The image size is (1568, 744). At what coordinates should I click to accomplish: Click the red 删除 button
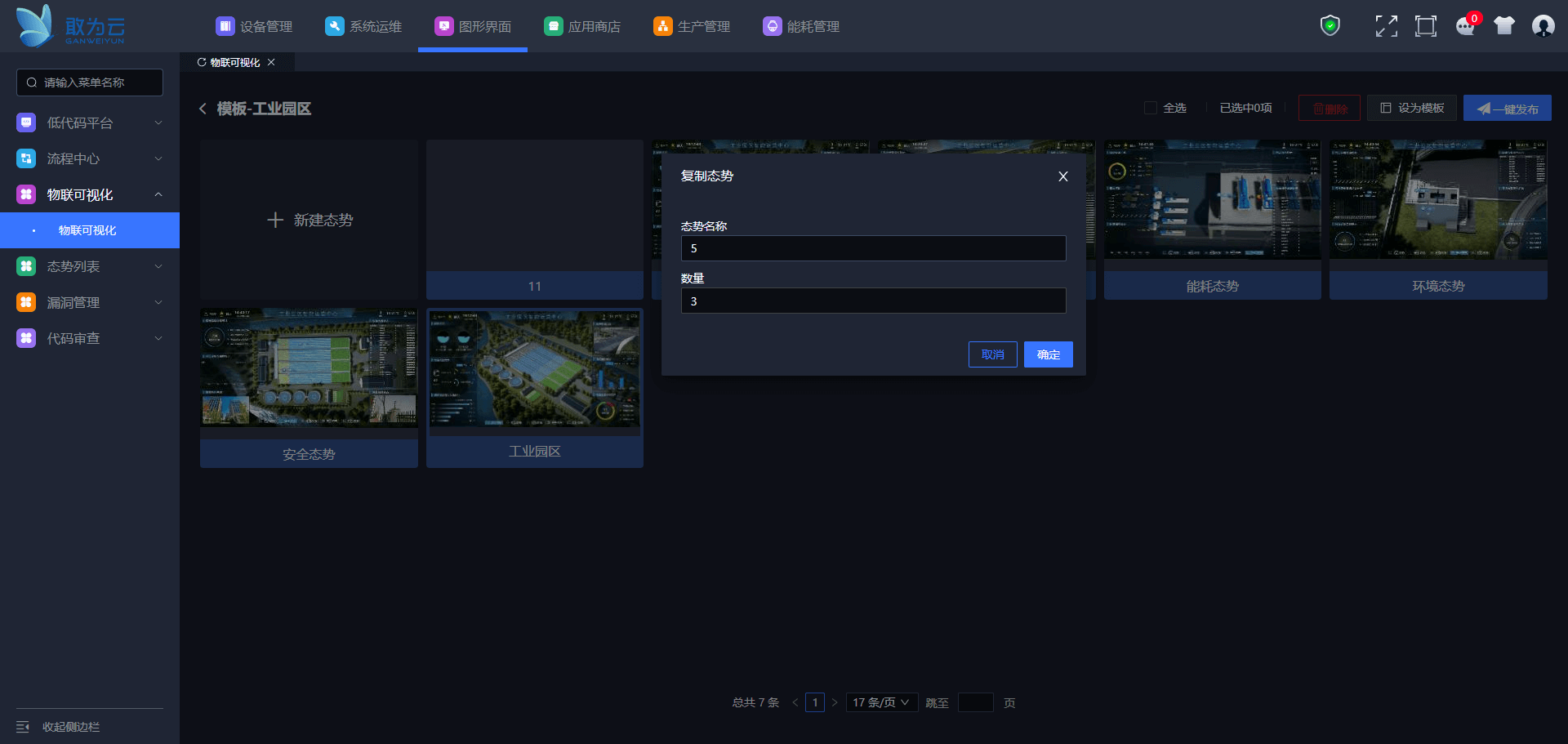tap(1330, 108)
